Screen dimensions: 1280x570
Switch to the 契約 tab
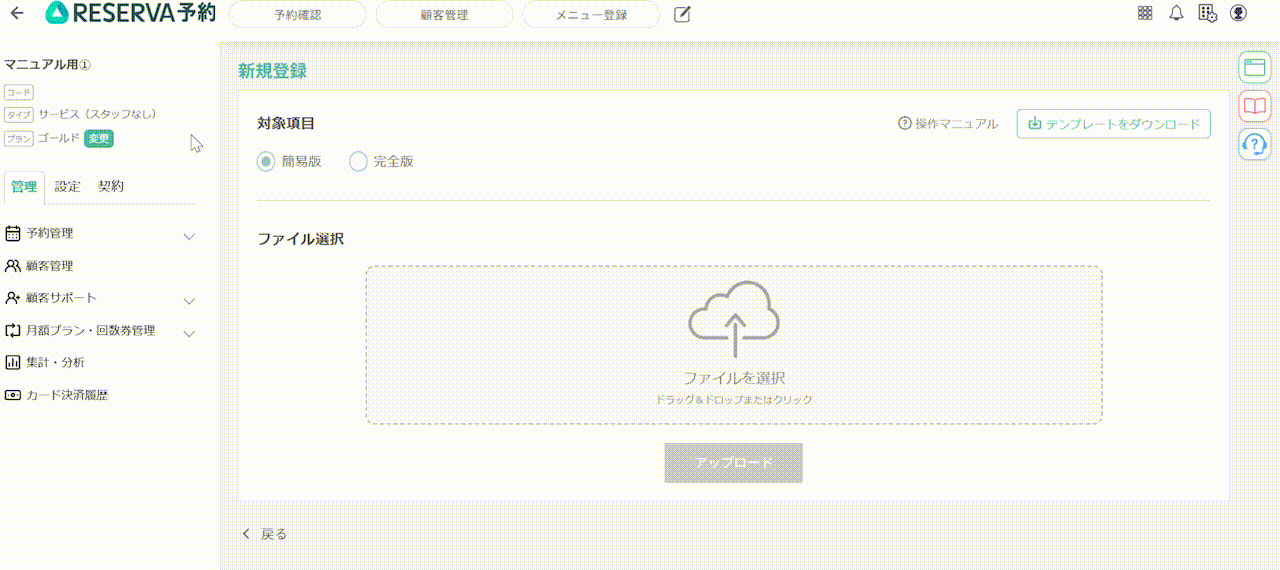[111, 187]
